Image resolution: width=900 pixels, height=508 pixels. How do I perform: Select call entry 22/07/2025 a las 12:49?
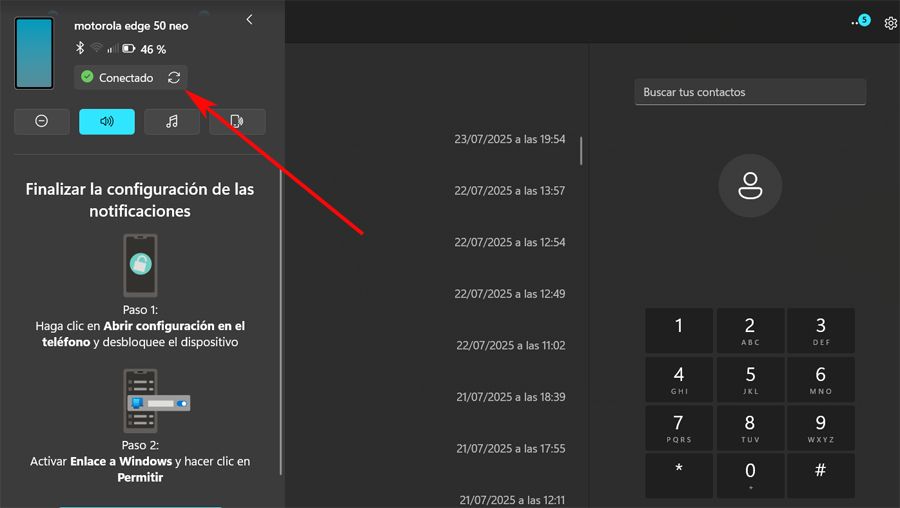(x=510, y=294)
